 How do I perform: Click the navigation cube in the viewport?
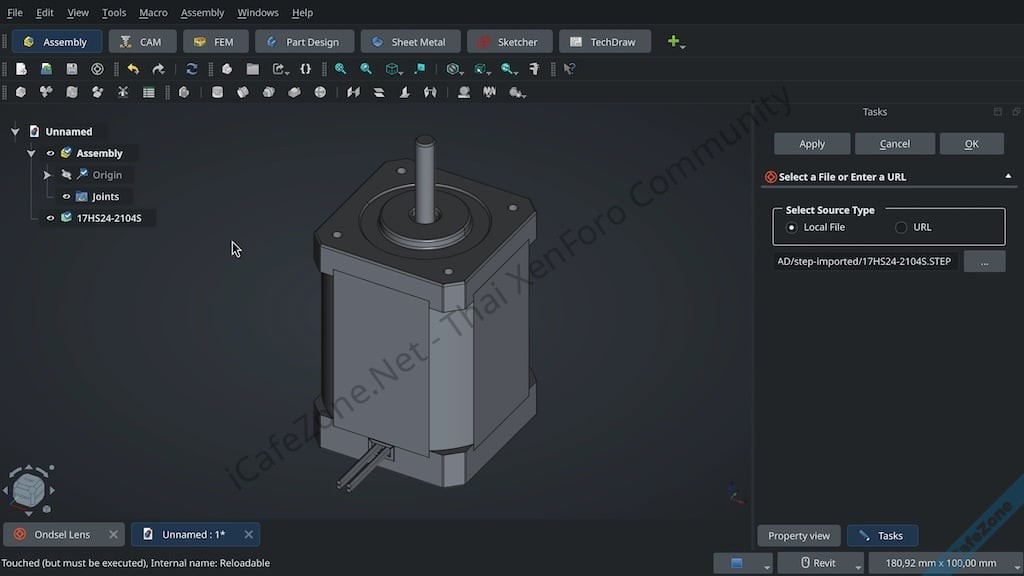(30, 489)
